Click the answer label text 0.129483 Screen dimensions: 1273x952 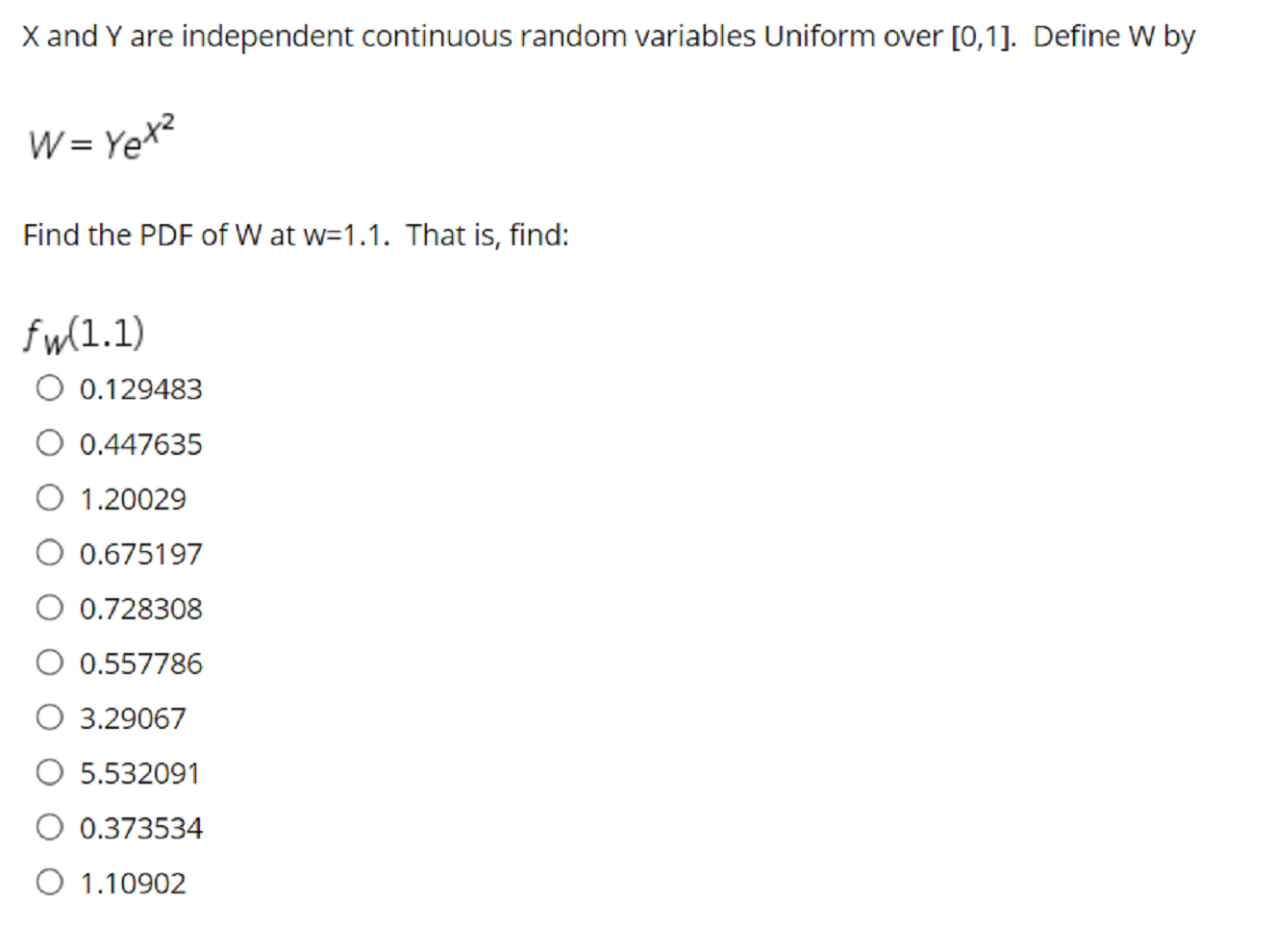point(140,388)
